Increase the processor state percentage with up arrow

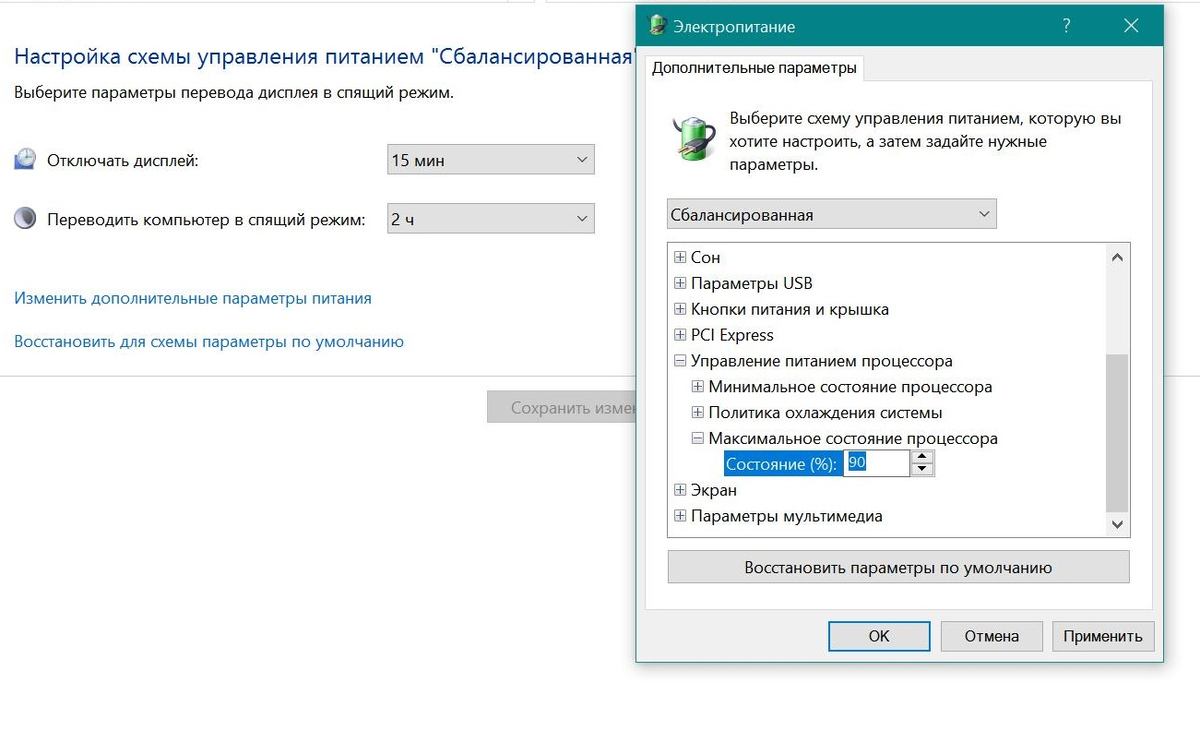pos(923,457)
